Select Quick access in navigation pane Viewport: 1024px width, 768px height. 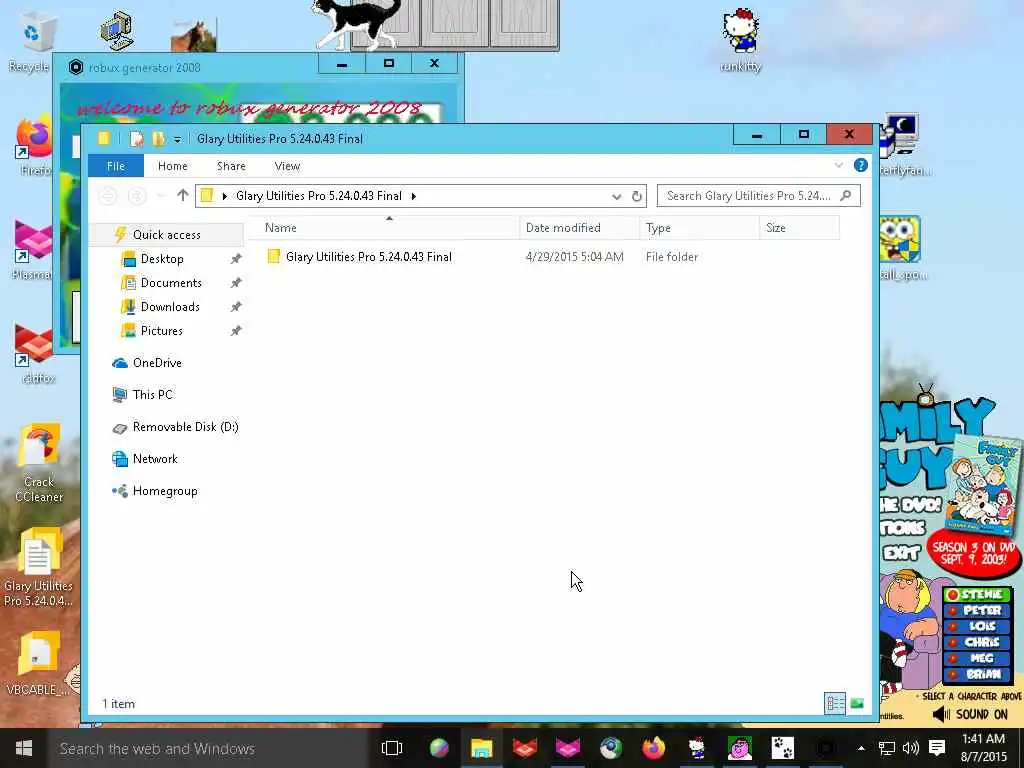click(x=167, y=234)
